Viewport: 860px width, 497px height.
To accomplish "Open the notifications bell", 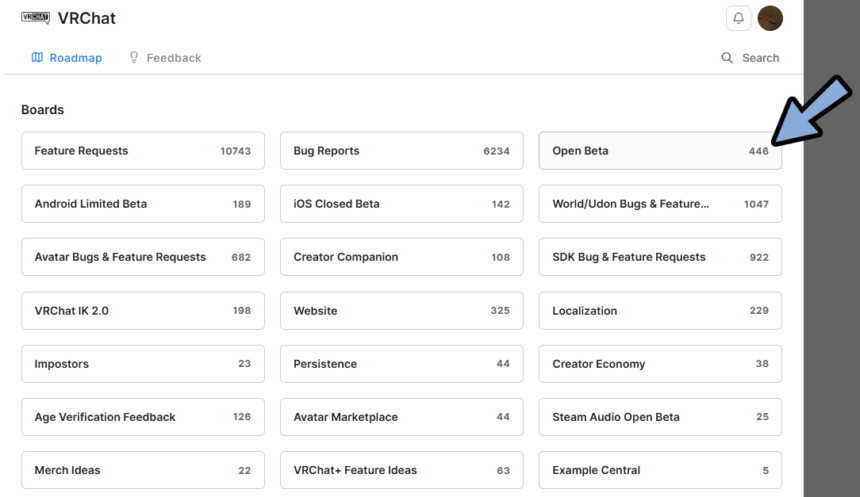I will tap(738, 18).
